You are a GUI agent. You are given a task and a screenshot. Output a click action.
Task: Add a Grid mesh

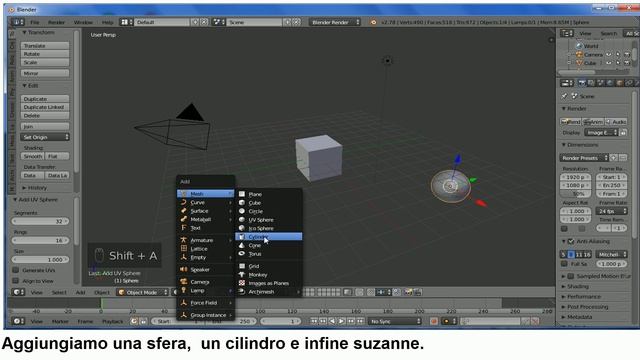(268, 266)
